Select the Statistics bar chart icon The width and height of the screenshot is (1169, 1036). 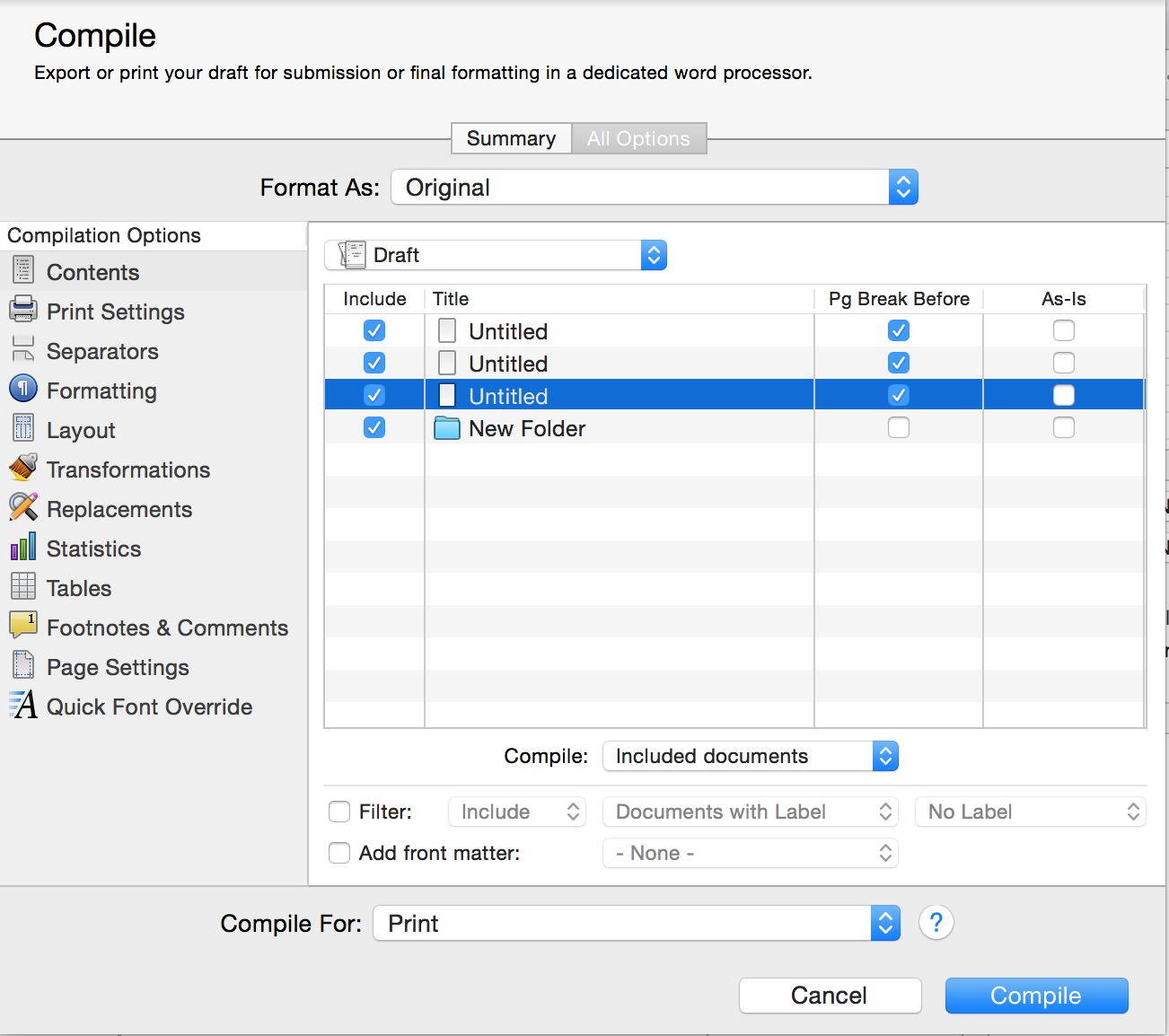pyautogui.click(x=22, y=547)
